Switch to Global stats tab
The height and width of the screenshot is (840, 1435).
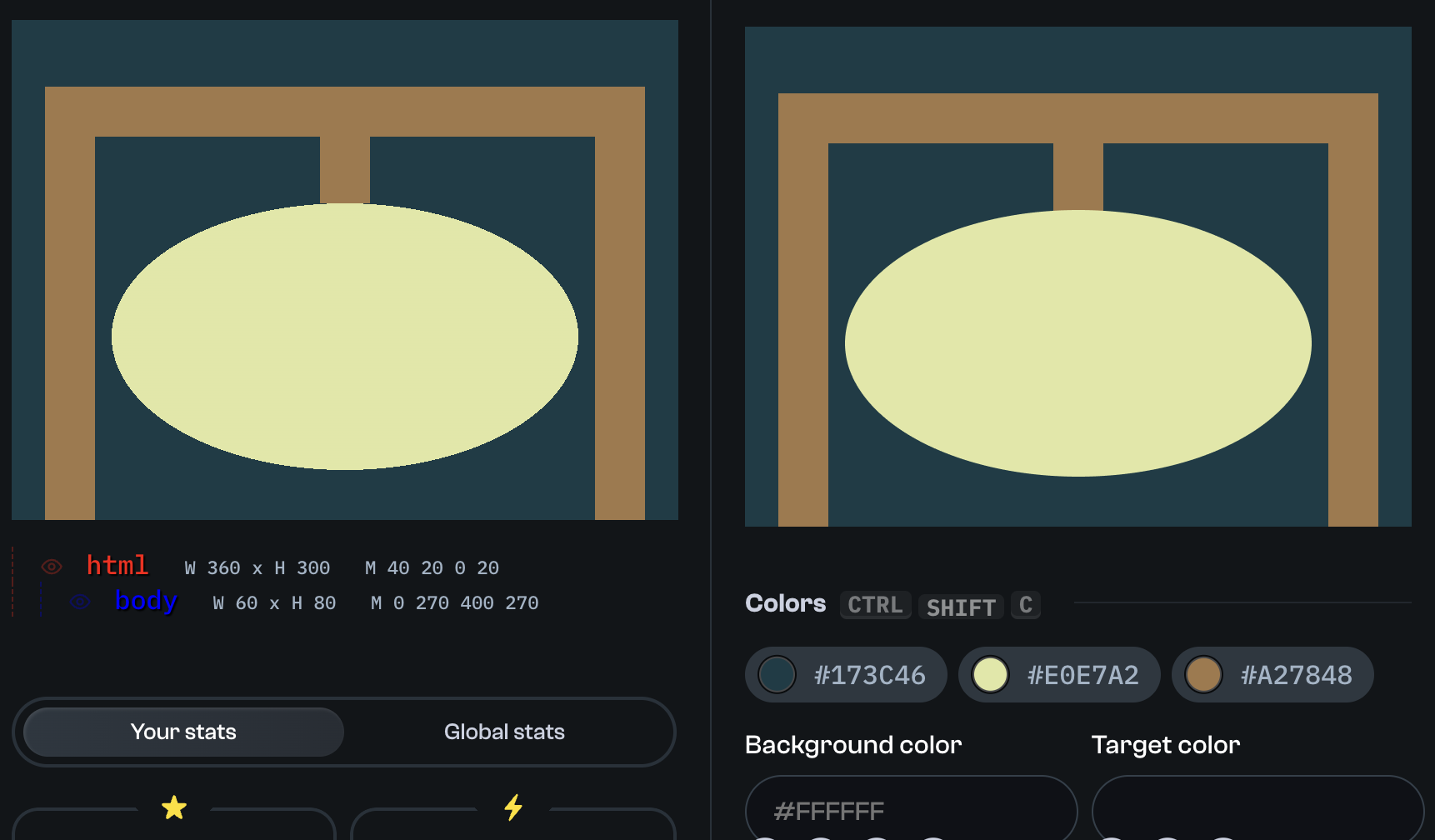(504, 732)
